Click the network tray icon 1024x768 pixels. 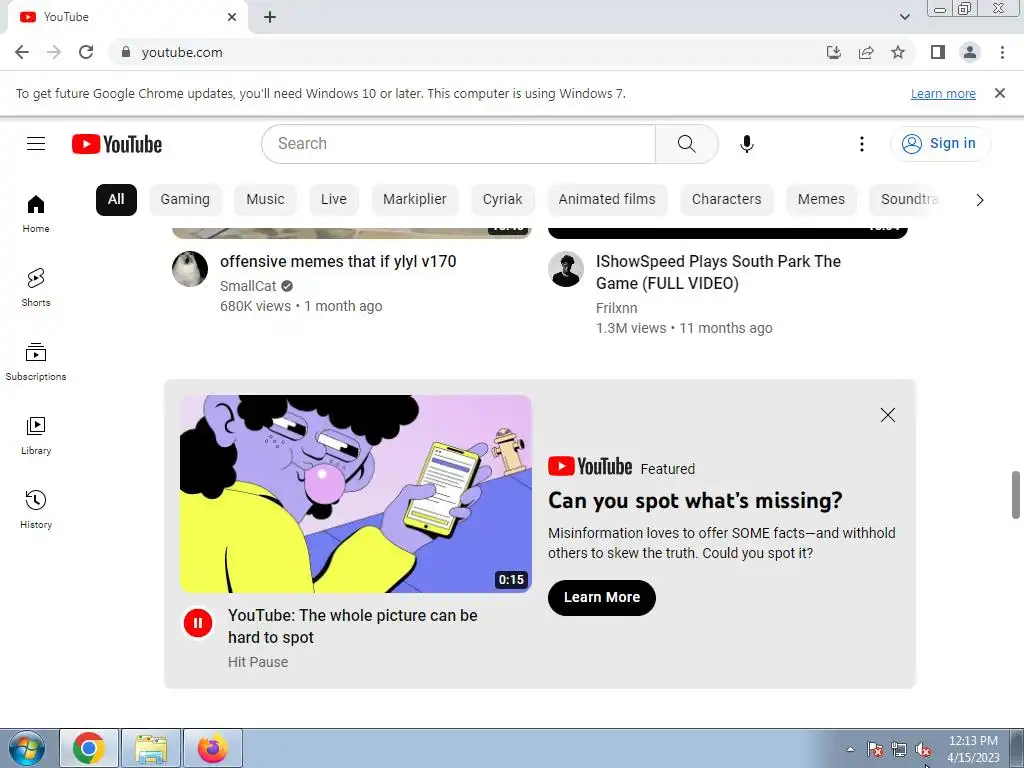(899, 750)
